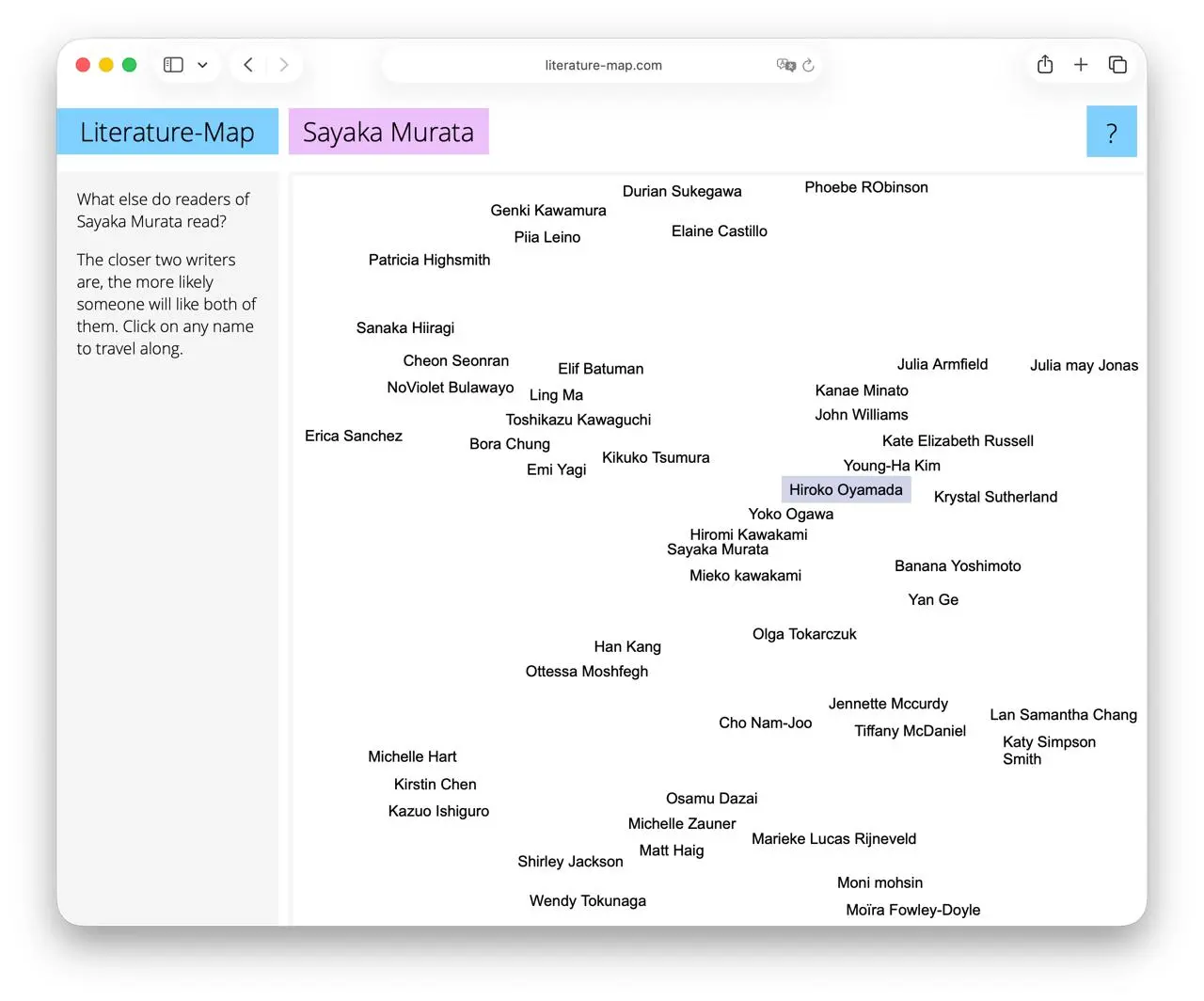Select author Banana Yoshimoto
The width and height of the screenshot is (1204, 1001).
coord(958,565)
